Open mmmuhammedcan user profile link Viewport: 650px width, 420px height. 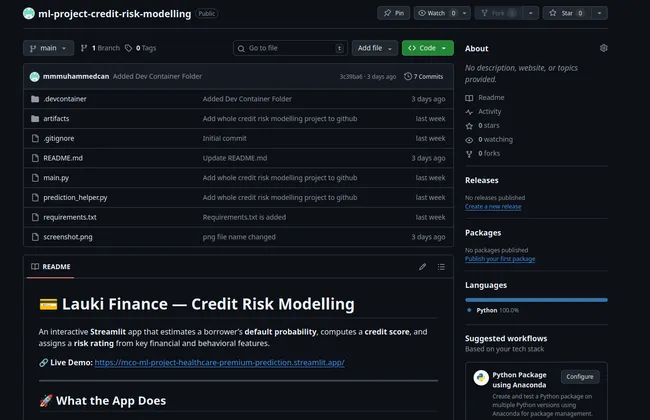tap(76, 76)
